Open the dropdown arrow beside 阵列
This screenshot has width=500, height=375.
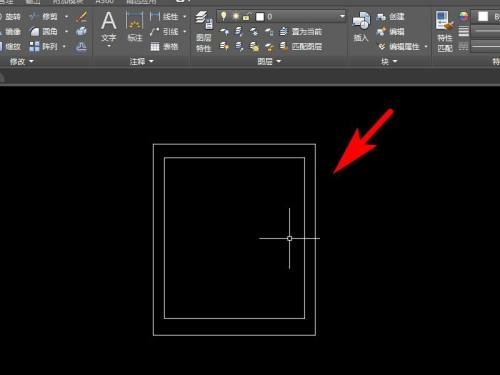[x=64, y=47]
